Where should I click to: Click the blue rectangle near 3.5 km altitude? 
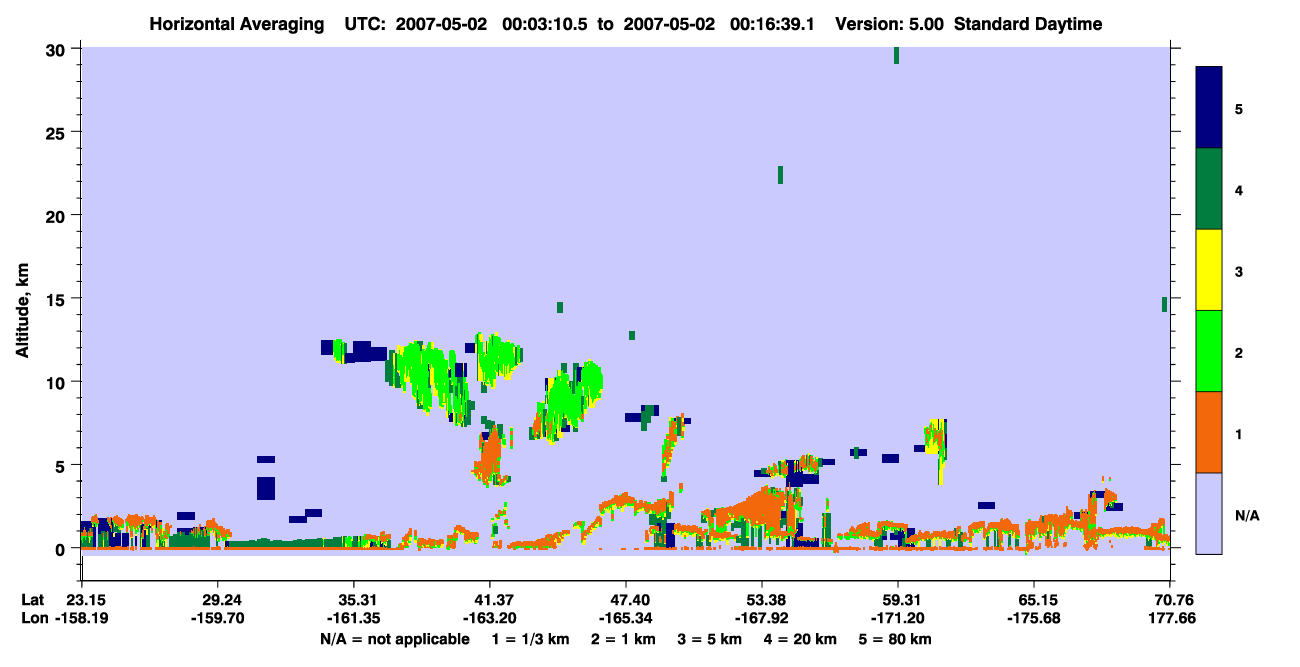[x=265, y=488]
